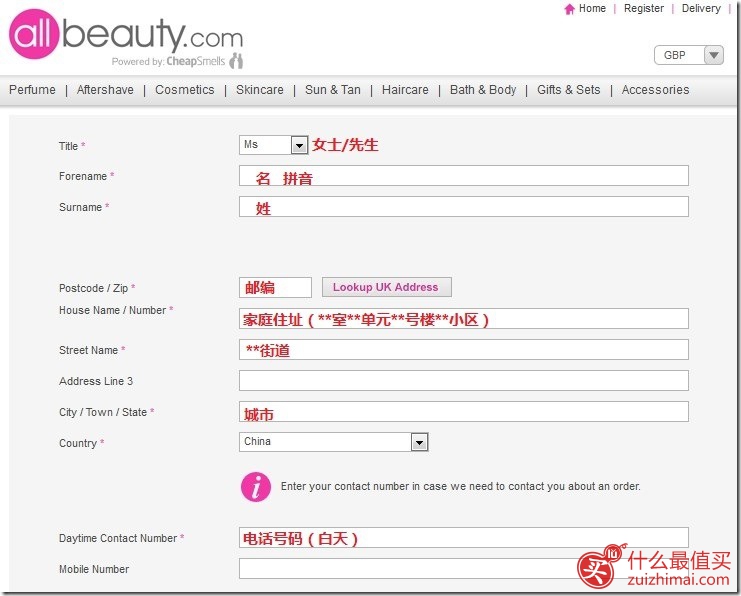Click the 'Powered by: CheapSmells' text
The height and width of the screenshot is (596, 741).
coord(168,61)
